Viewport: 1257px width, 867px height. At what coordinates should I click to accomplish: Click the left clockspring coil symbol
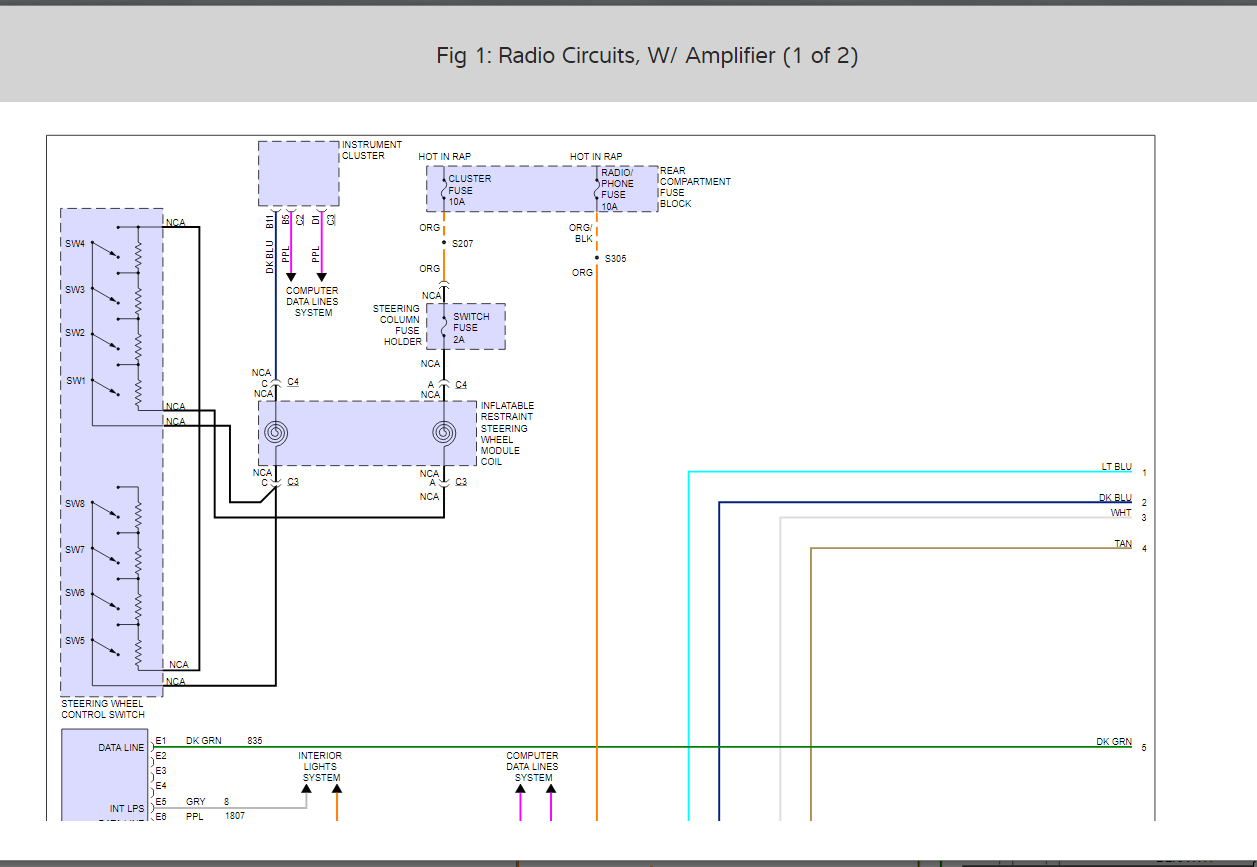(x=276, y=433)
